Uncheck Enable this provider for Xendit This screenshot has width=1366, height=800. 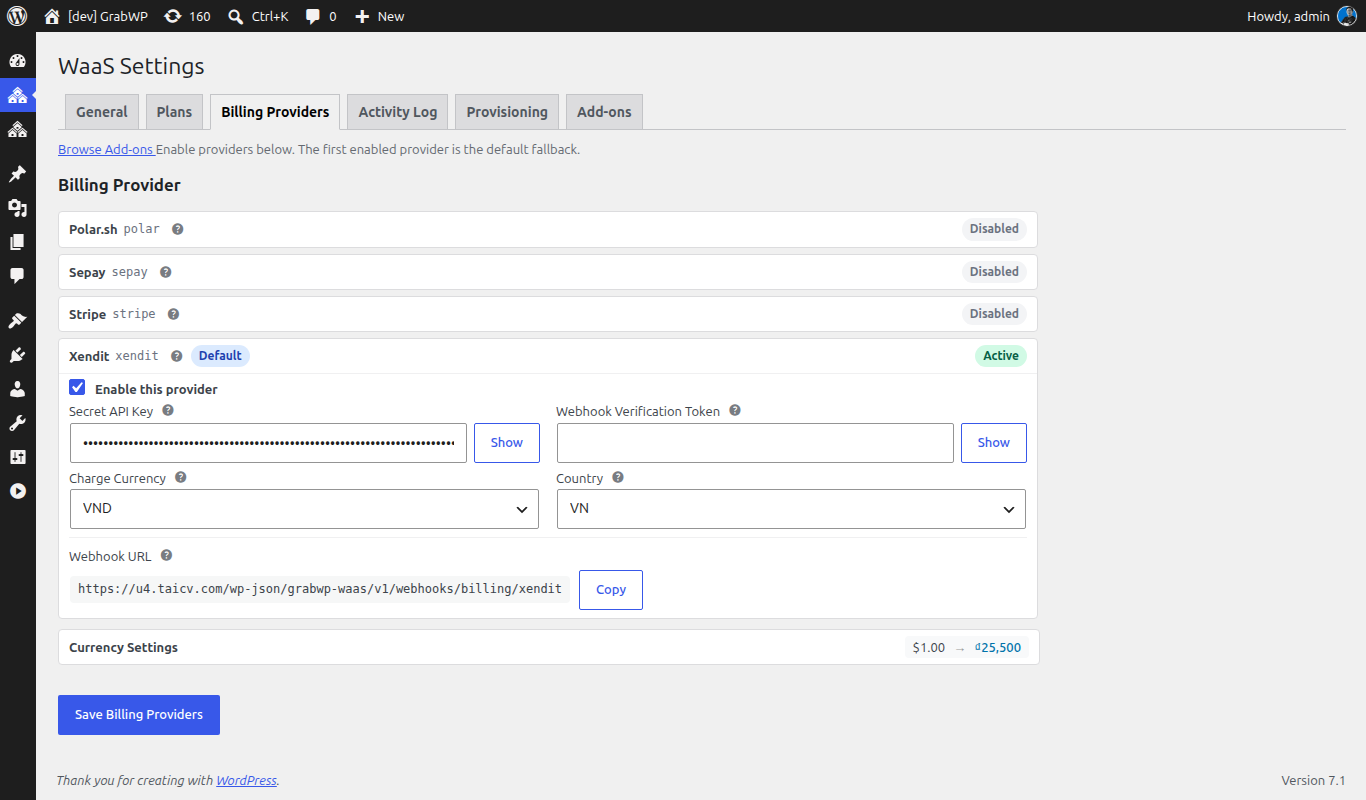(77, 388)
